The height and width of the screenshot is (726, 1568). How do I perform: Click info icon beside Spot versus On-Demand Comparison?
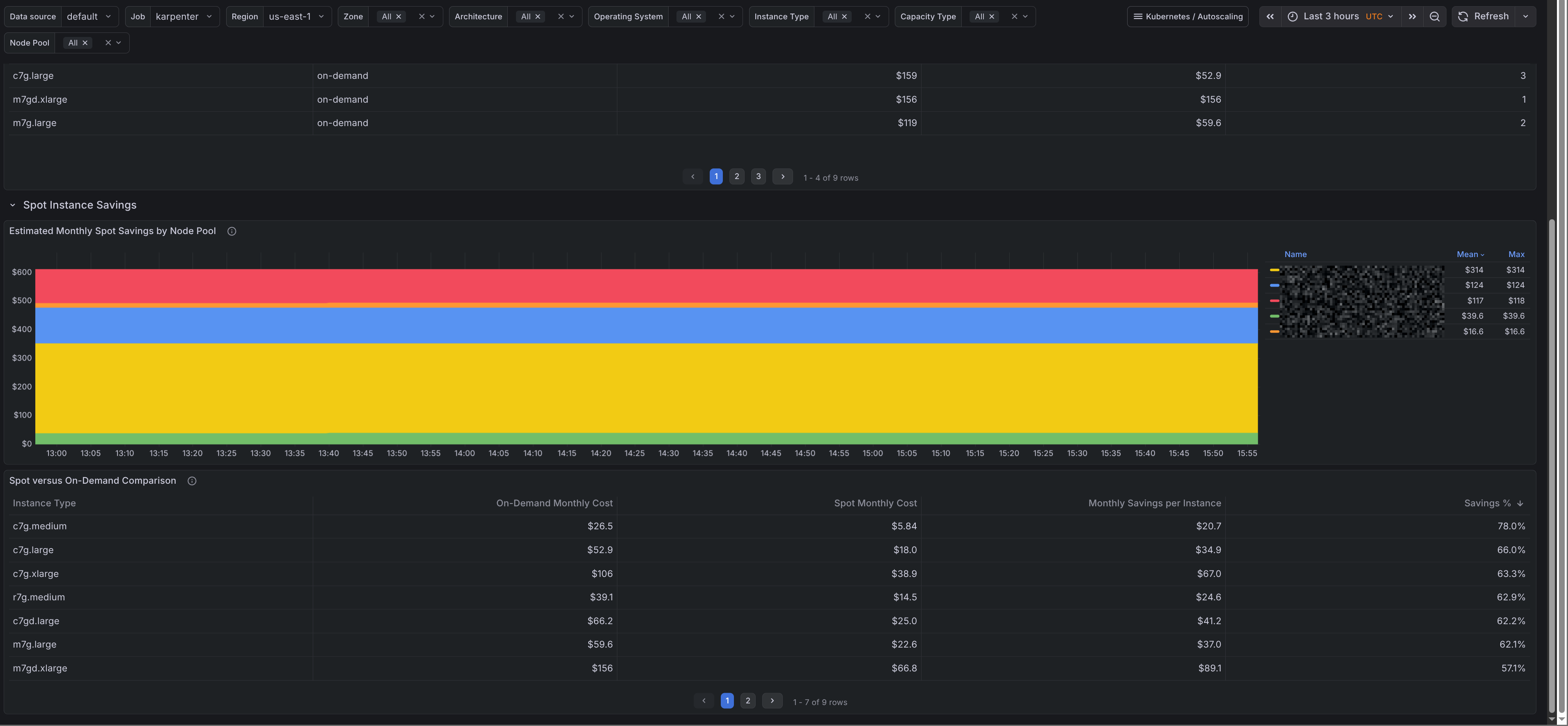coord(192,481)
